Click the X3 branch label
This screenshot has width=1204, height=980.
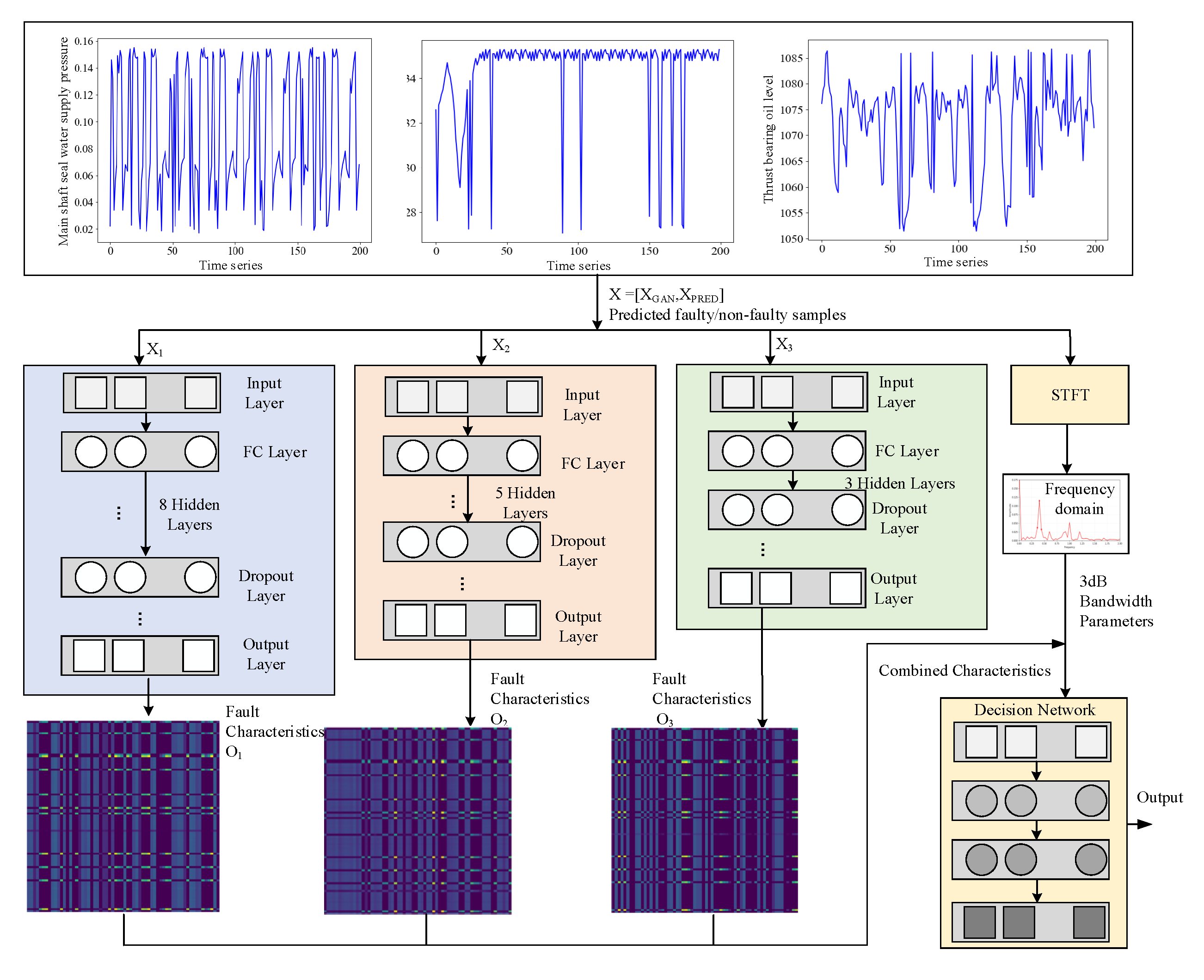783,344
